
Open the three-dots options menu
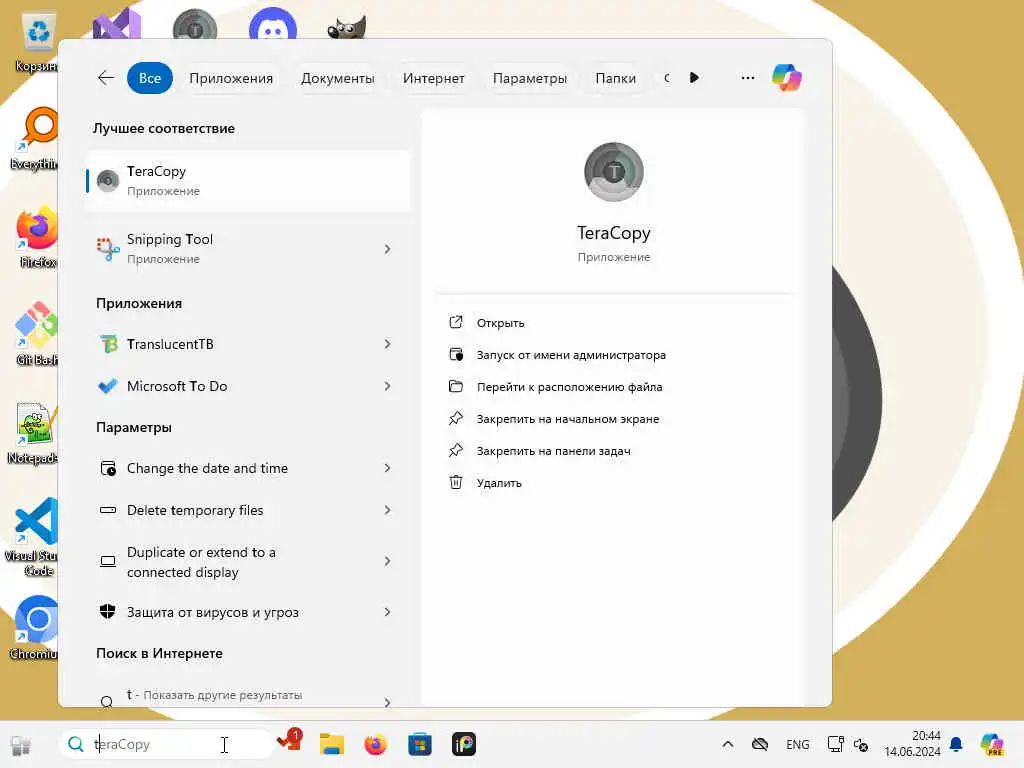click(x=748, y=78)
